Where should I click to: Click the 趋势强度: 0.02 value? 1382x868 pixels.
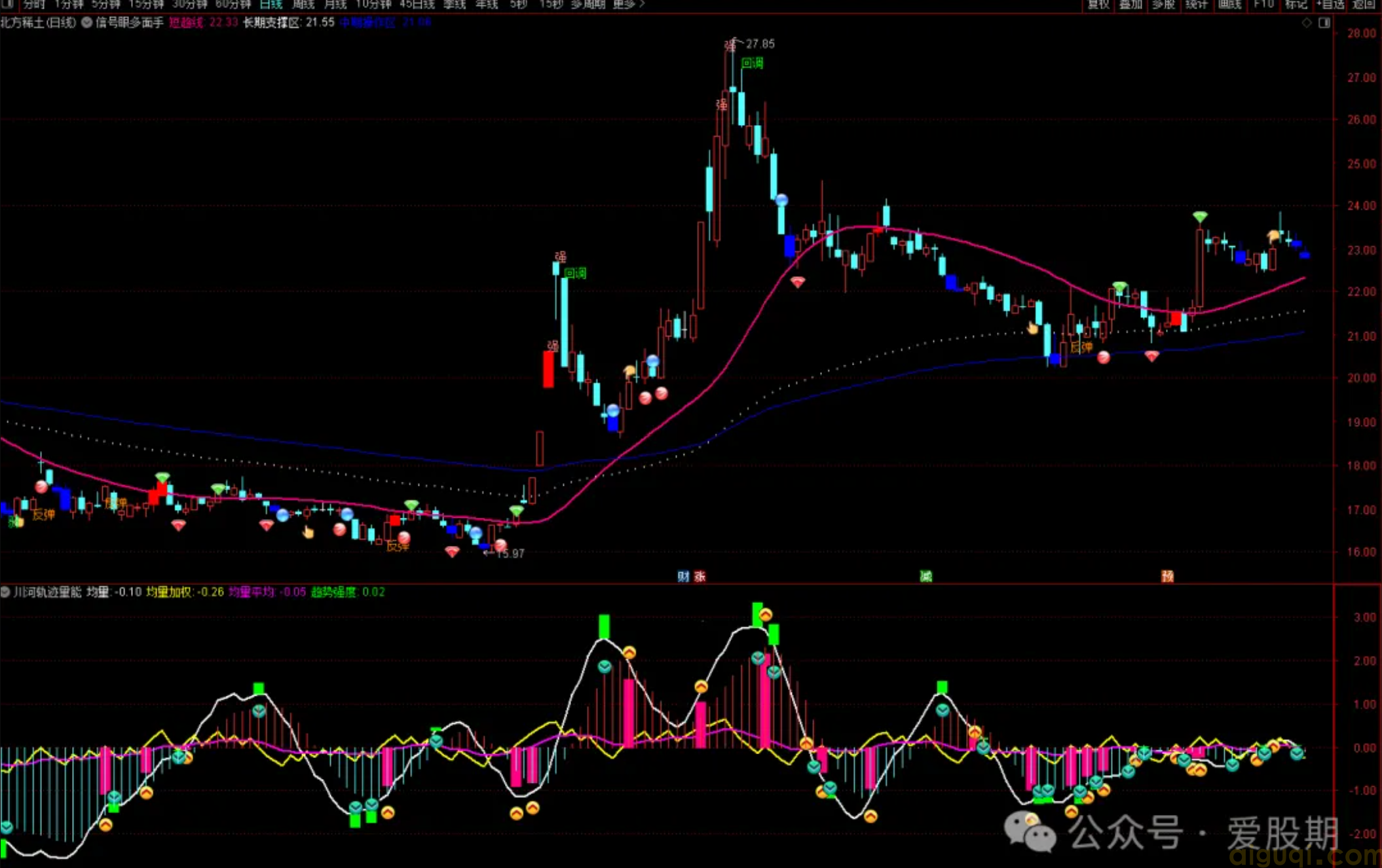tap(348, 592)
